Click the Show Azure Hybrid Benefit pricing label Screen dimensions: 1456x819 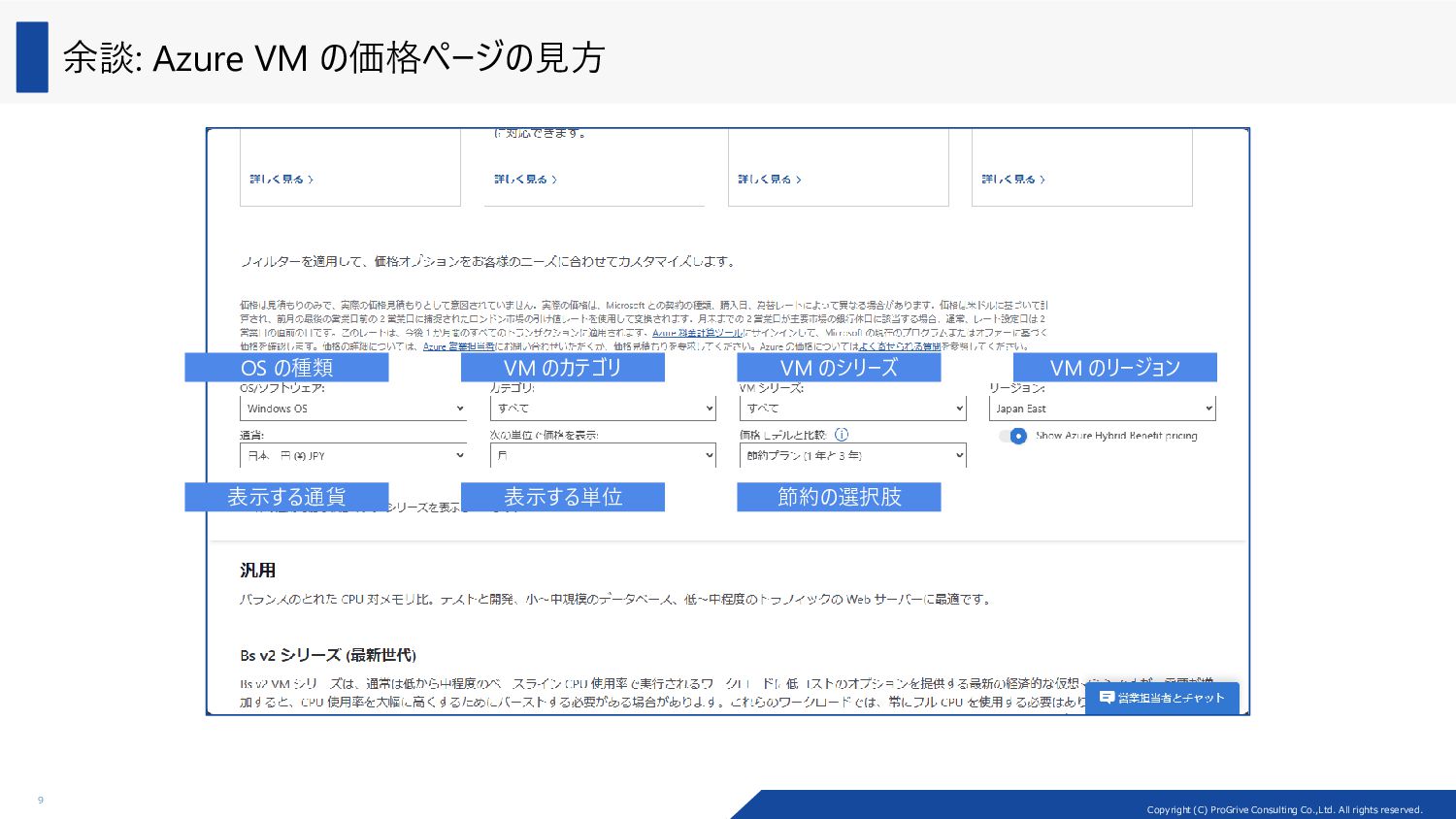point(1116,436)
